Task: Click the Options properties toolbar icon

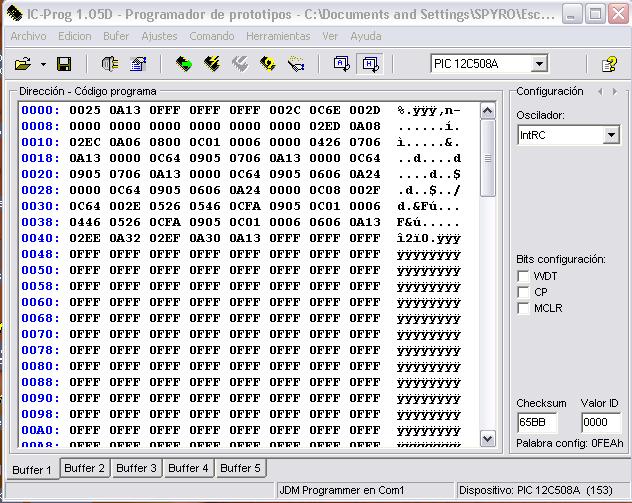Action: (138, 64)
